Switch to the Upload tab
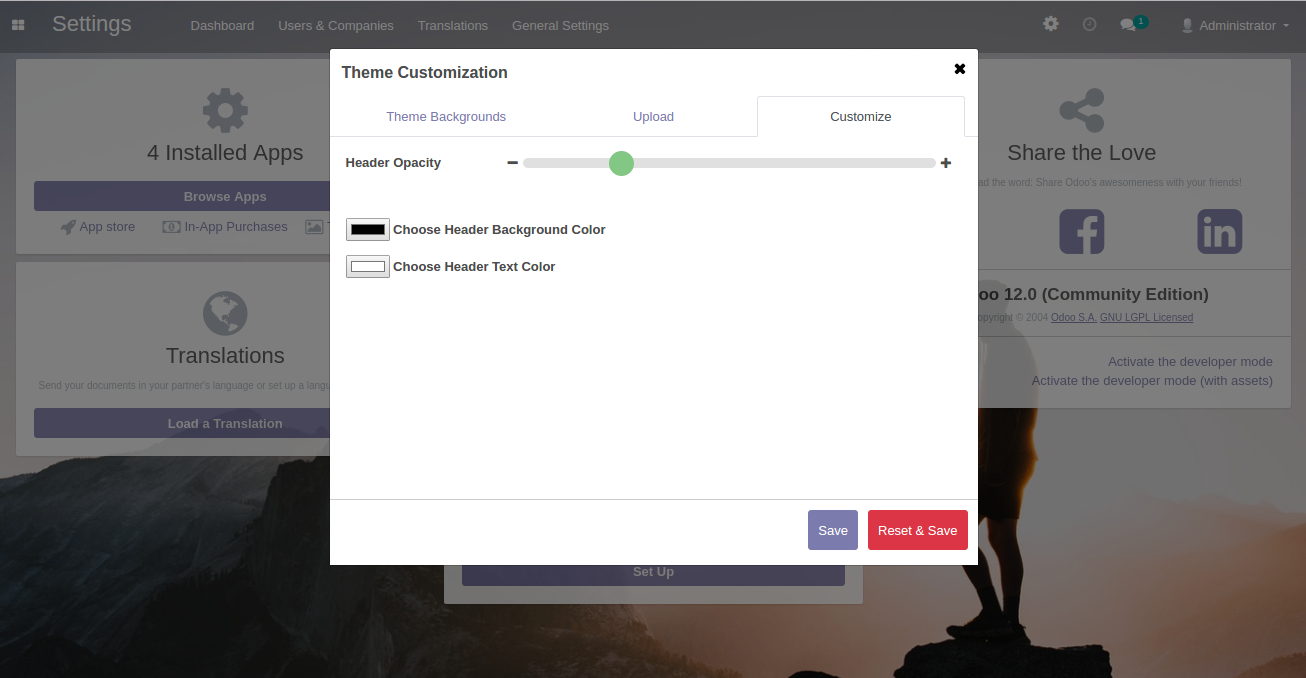This screenshot has height=678, width=1306. (x=653, y=117)
